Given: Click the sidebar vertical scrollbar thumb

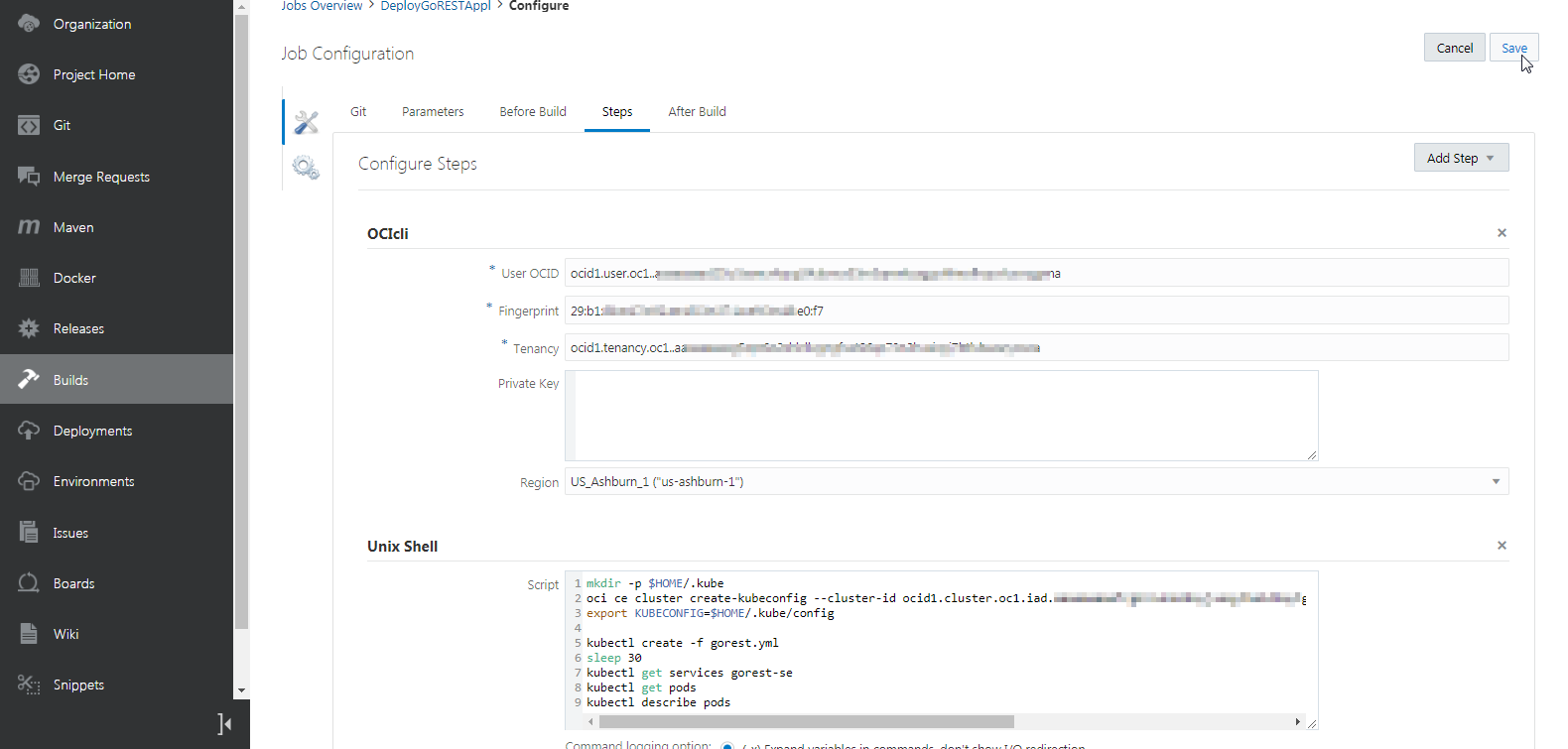Looking at the screenshot, I should click(x=241, y=322).
